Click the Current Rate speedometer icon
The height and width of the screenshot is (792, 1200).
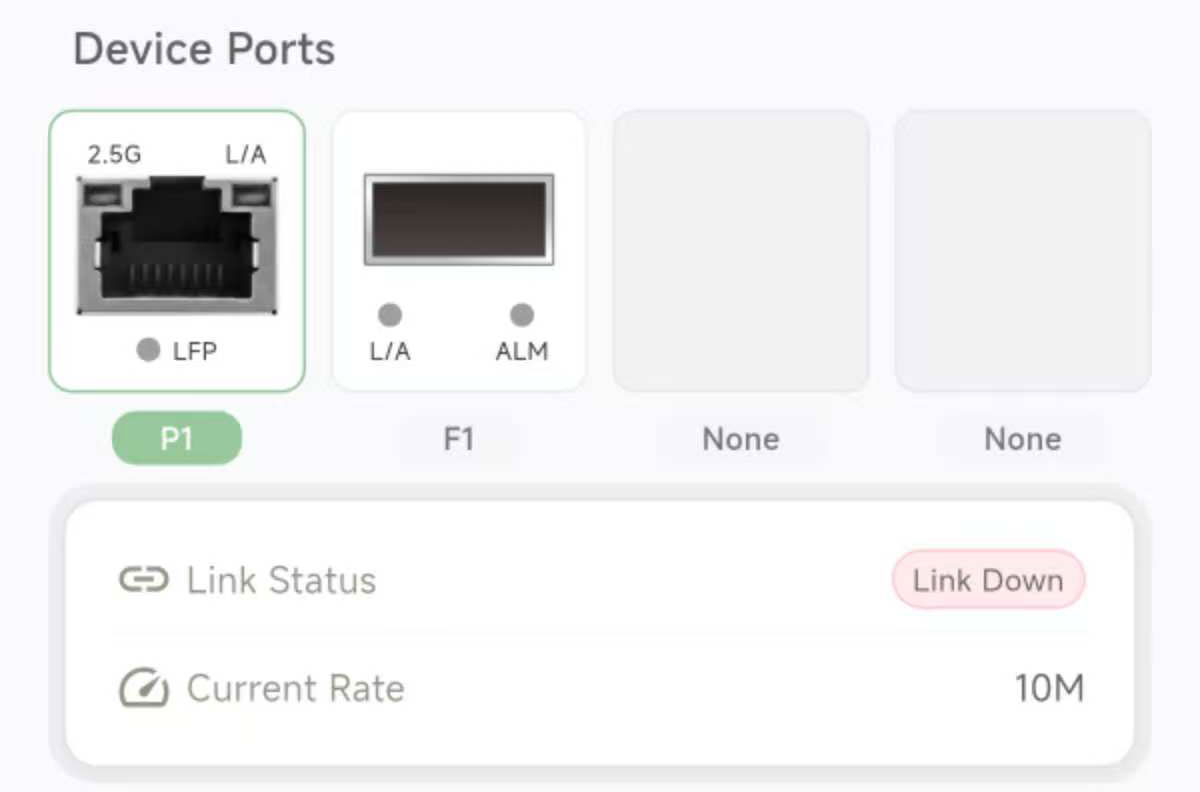(x=143, y=688)
